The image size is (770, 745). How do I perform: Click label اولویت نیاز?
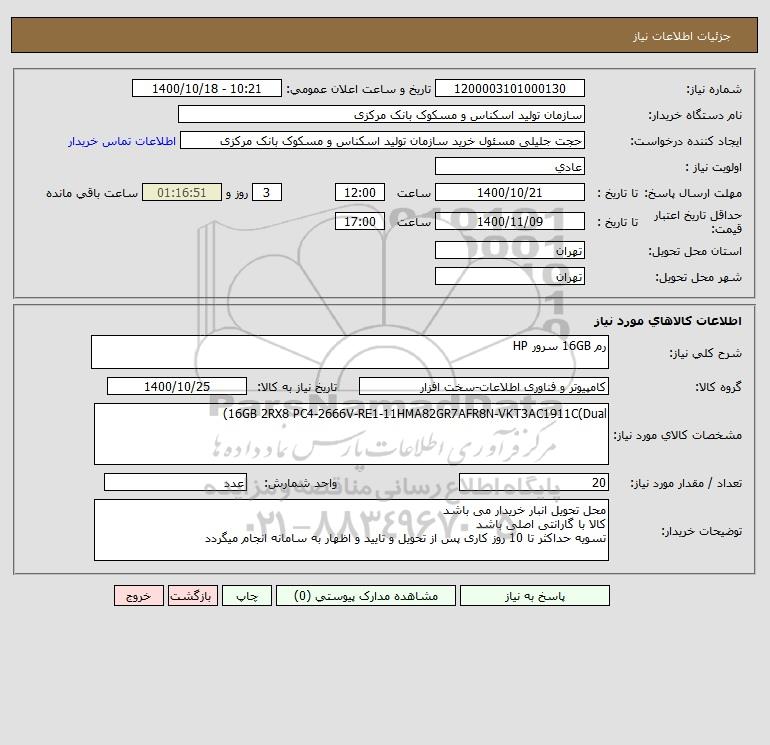click(x=714, y=167)
